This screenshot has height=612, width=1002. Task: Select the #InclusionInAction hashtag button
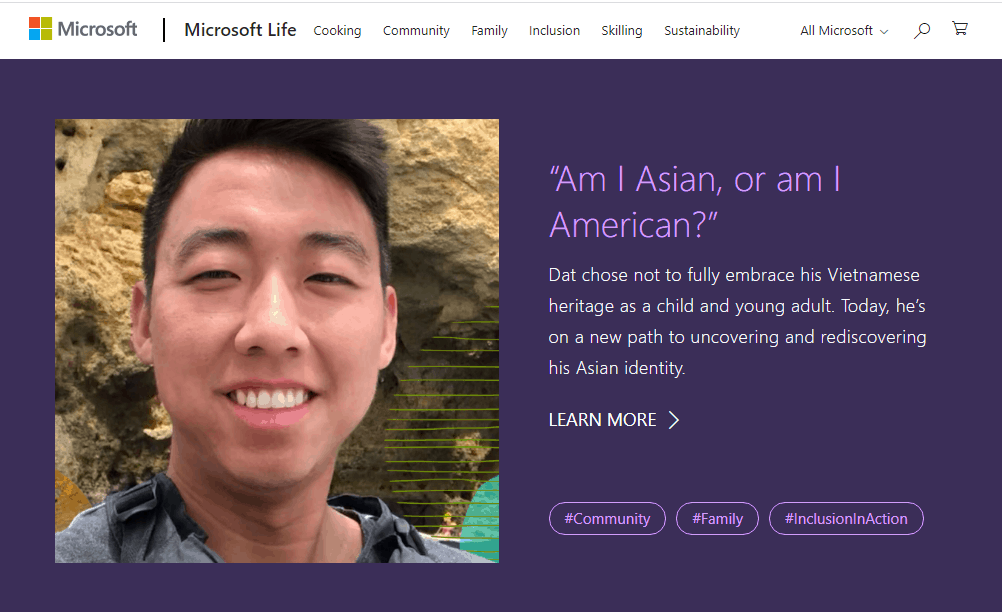tap(846, 518)
